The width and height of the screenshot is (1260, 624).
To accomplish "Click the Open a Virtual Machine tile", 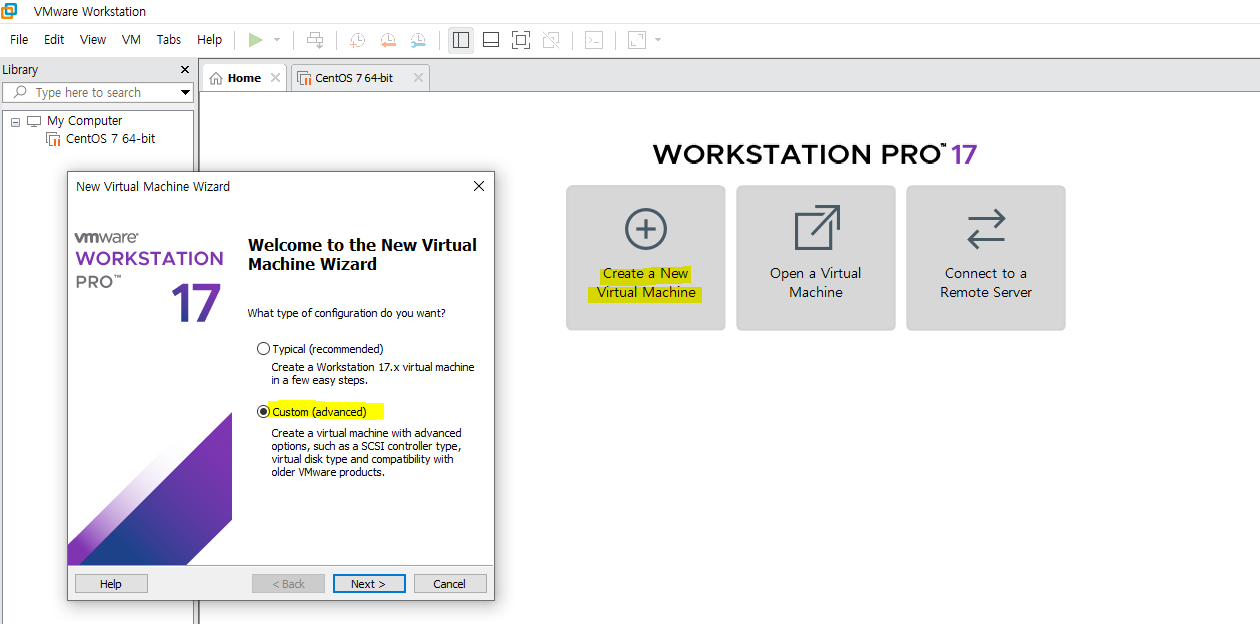I will coord(816,258).
